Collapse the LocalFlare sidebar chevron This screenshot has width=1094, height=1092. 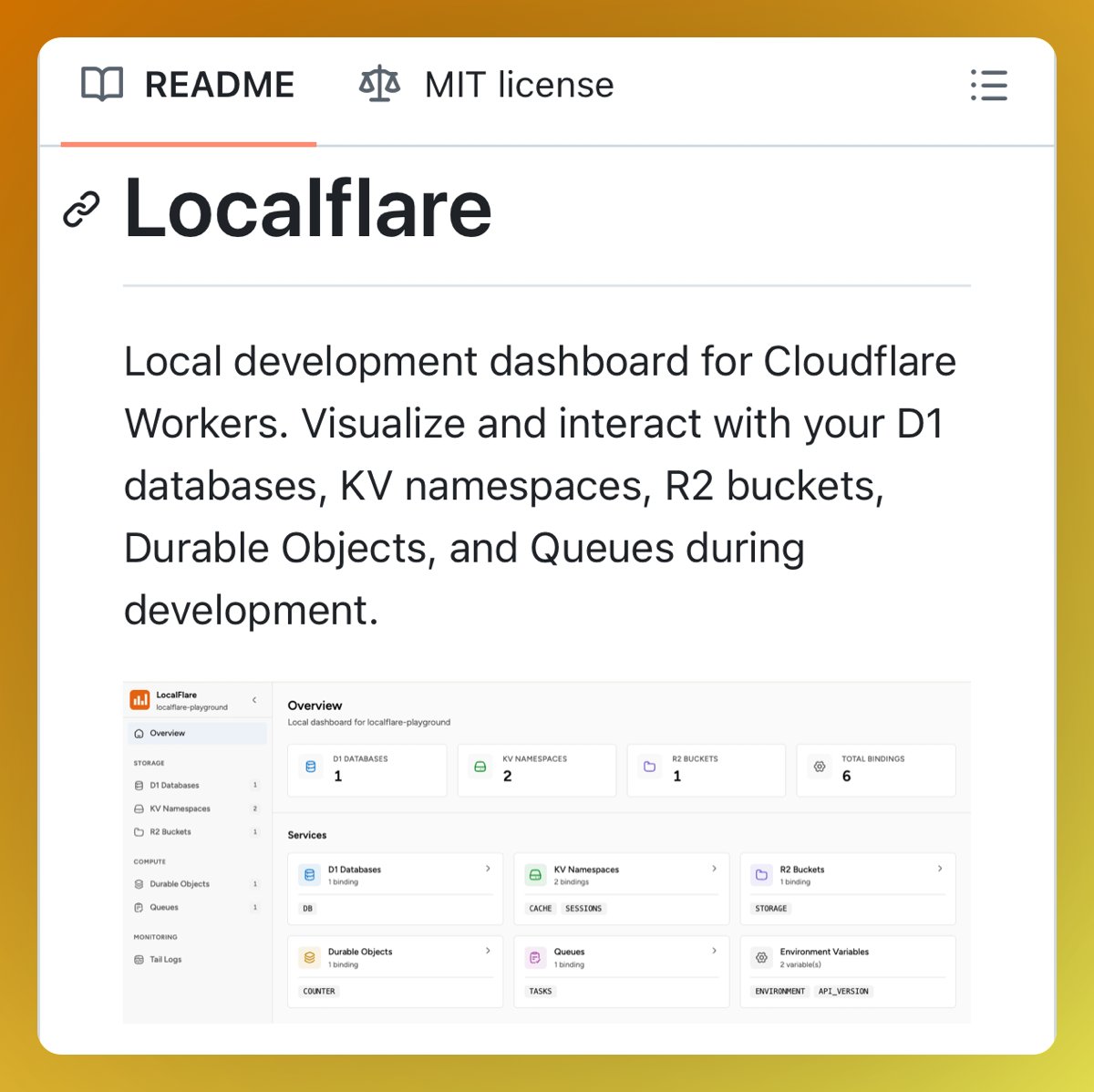coord(254,700)
